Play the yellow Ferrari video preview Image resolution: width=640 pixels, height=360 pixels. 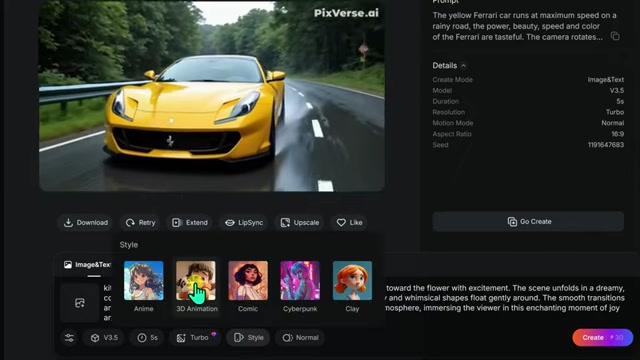(x=212, y=96)
